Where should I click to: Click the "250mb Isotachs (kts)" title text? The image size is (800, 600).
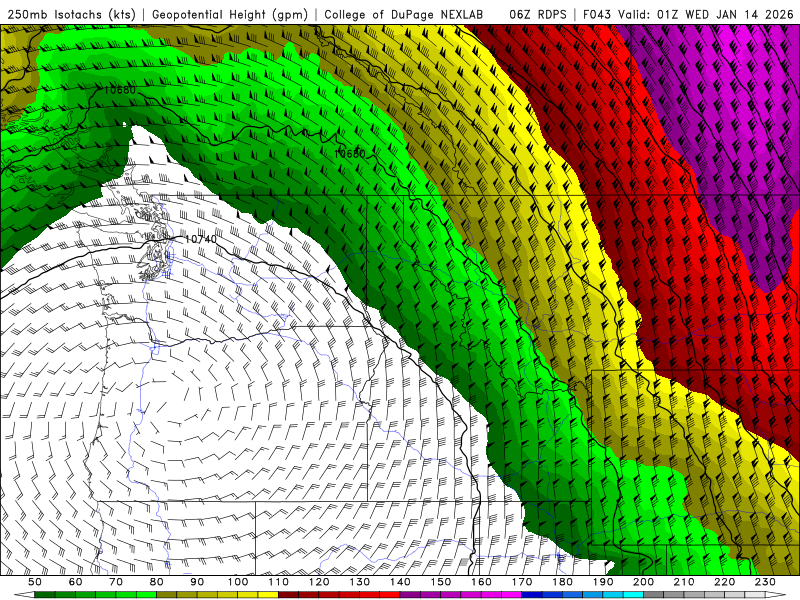(72, 14)
